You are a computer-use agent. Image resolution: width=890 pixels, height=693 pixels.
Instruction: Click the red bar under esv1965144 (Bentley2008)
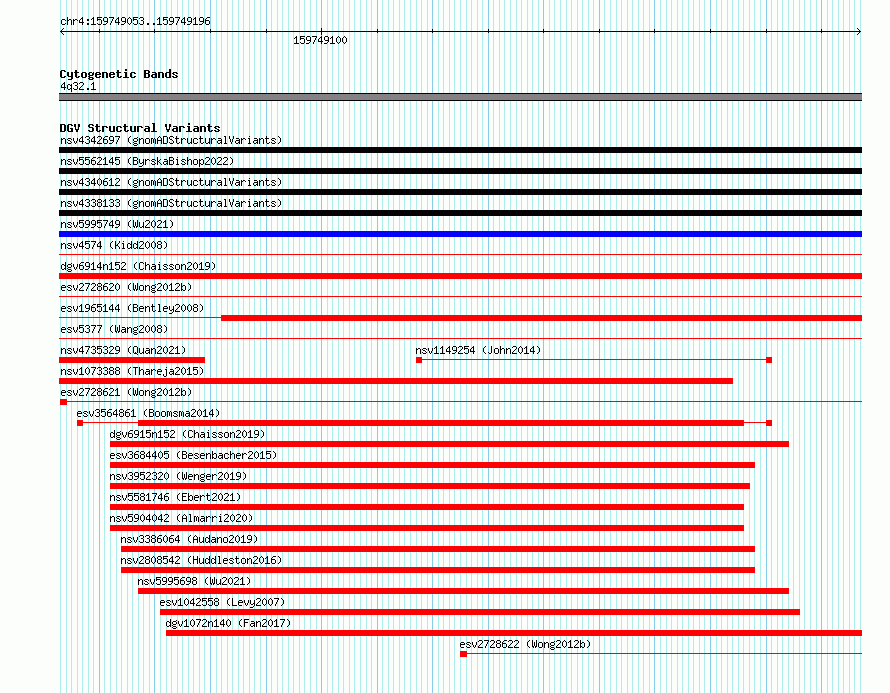click(x=541, y=318)
